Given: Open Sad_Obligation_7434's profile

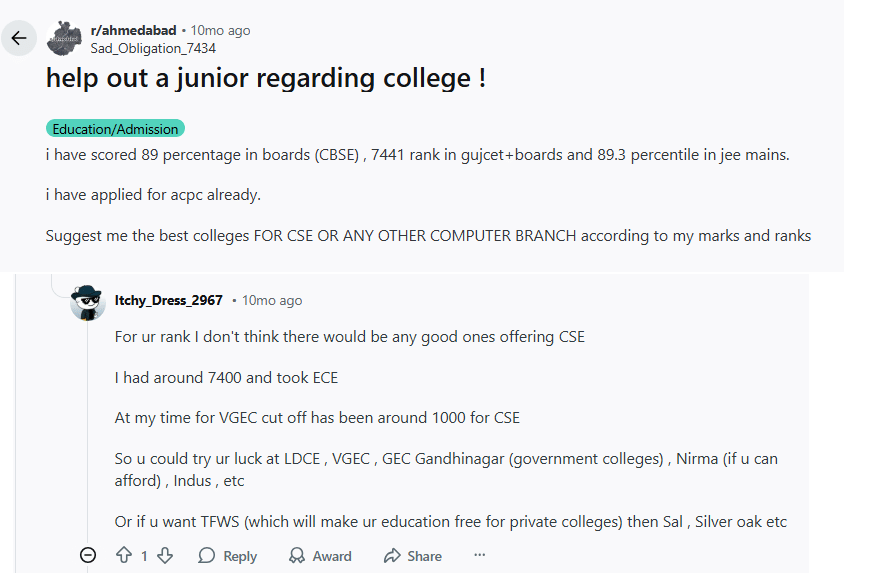Looking at the screenshot, I should [x=152, y=48].
